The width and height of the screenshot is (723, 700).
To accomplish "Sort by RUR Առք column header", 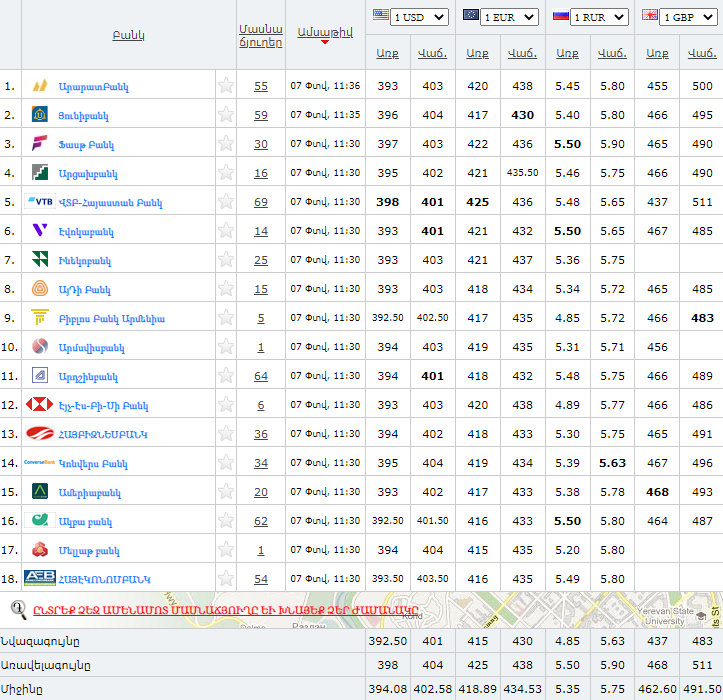I will (567, 53).
